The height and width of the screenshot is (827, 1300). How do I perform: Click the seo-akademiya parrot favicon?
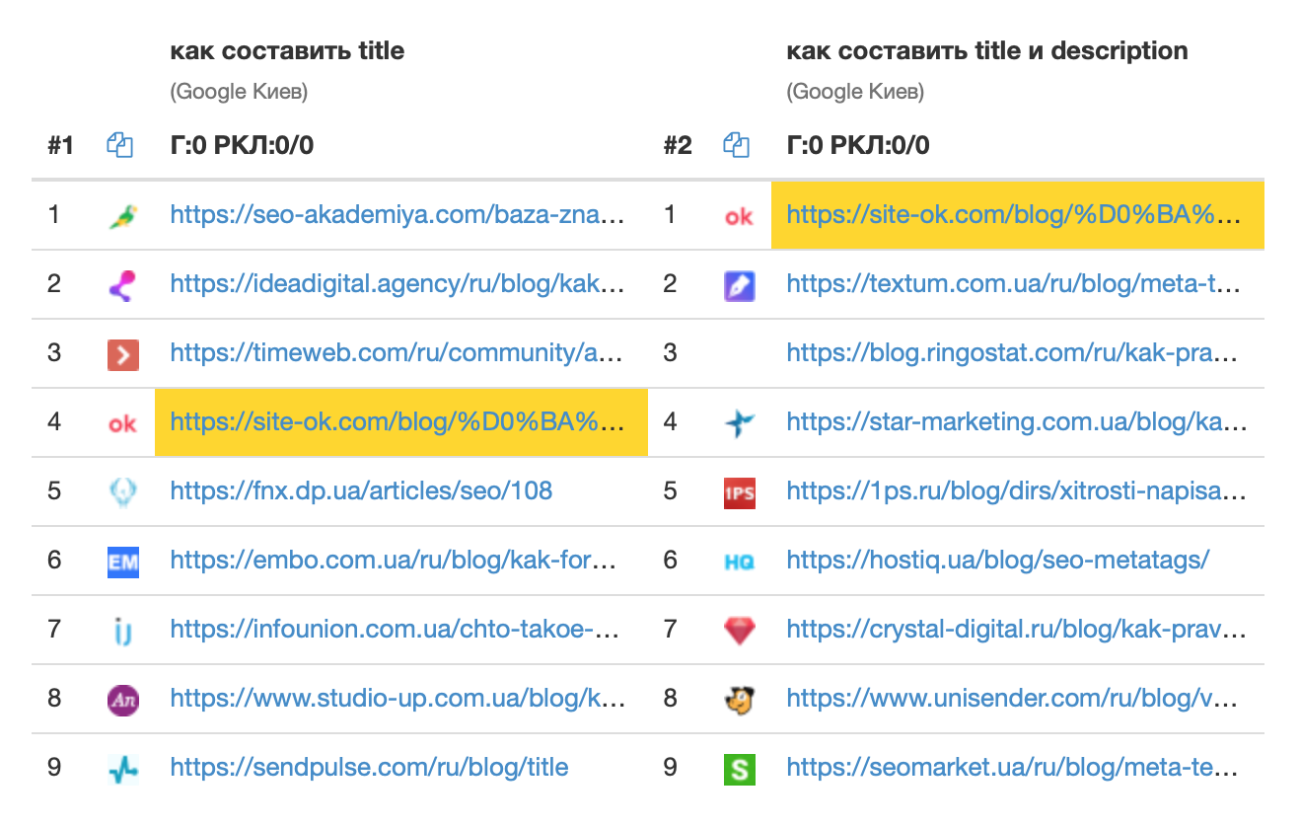tap(123, 215)
